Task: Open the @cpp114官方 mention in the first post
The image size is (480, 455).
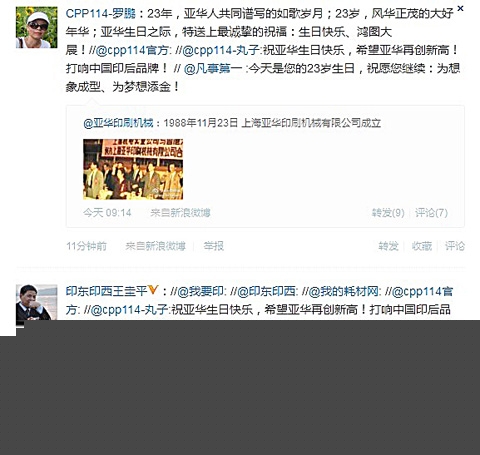Action: [132, 50]
